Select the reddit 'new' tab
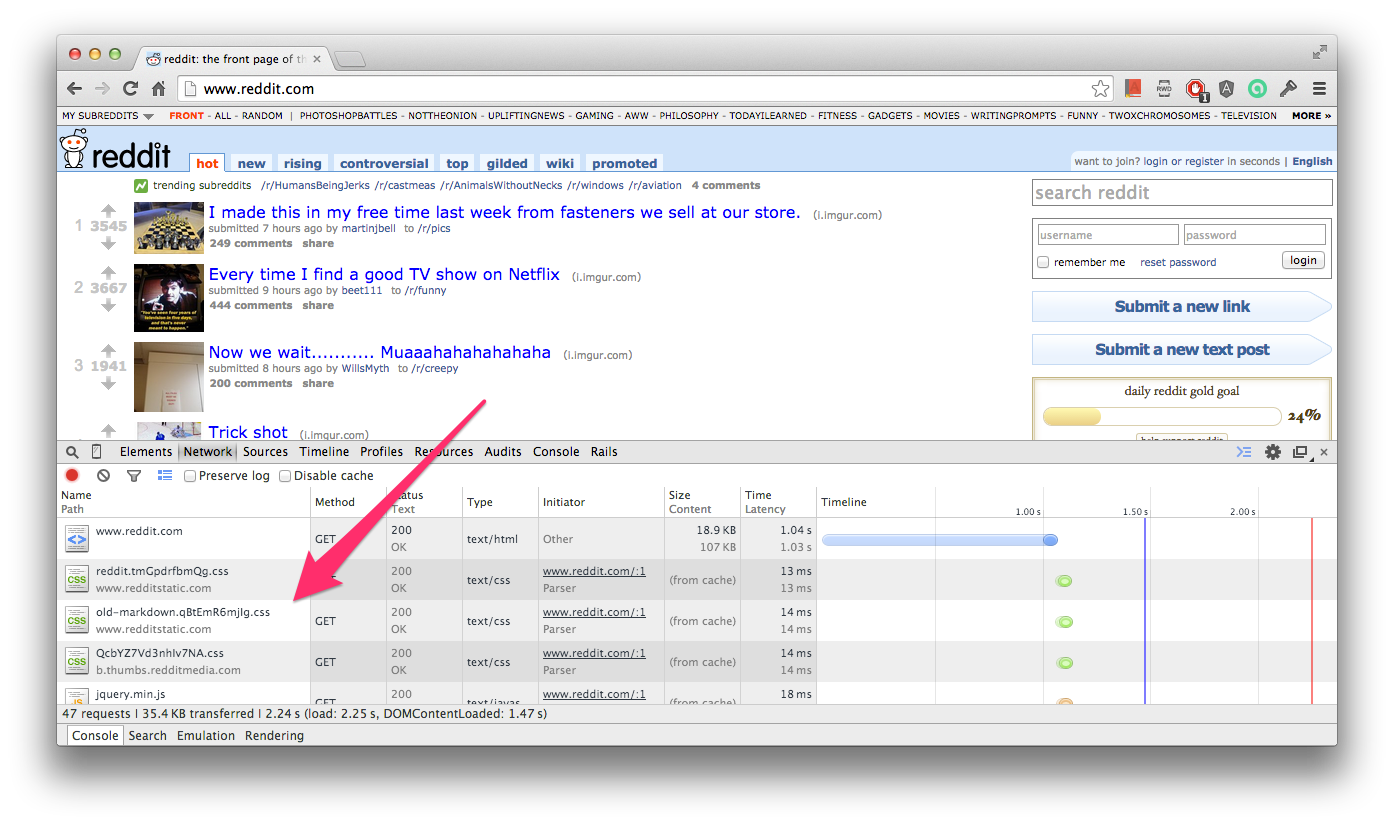 [x=252, y=163]
